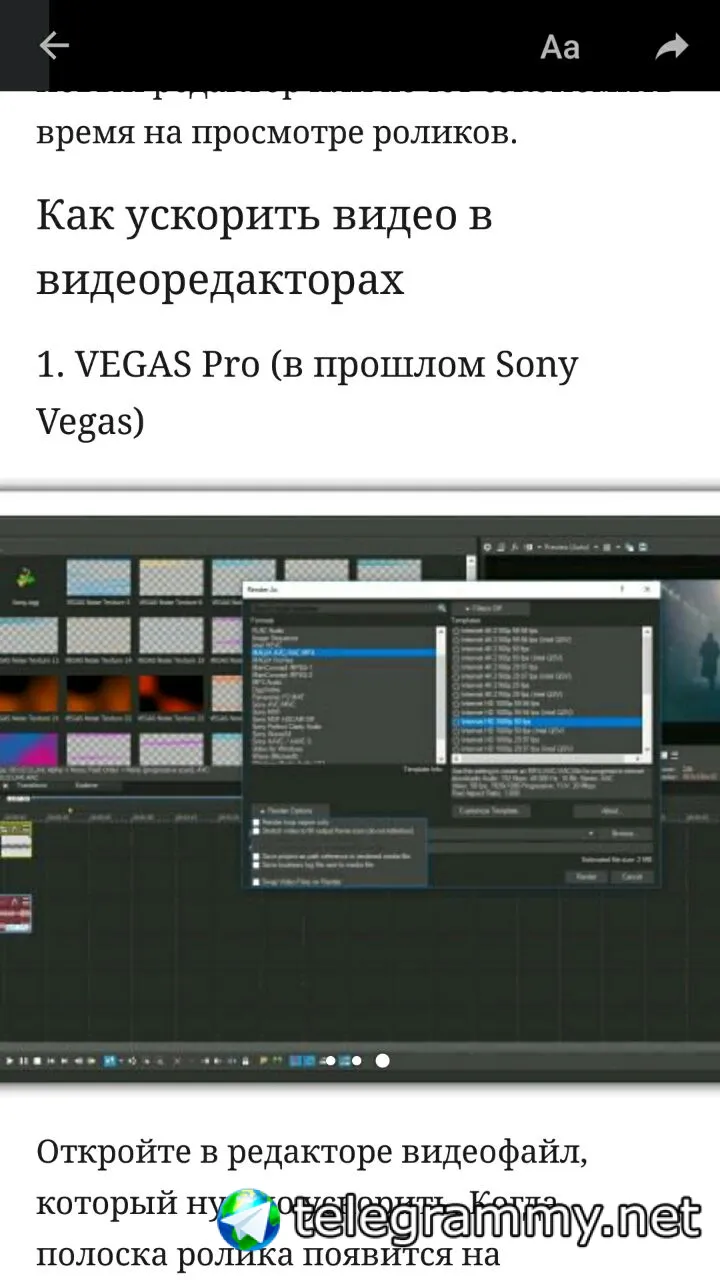Click the text "время на просмотре роликов."
The height and width of the screenshot is (1280, 720).
click(277, 133)
